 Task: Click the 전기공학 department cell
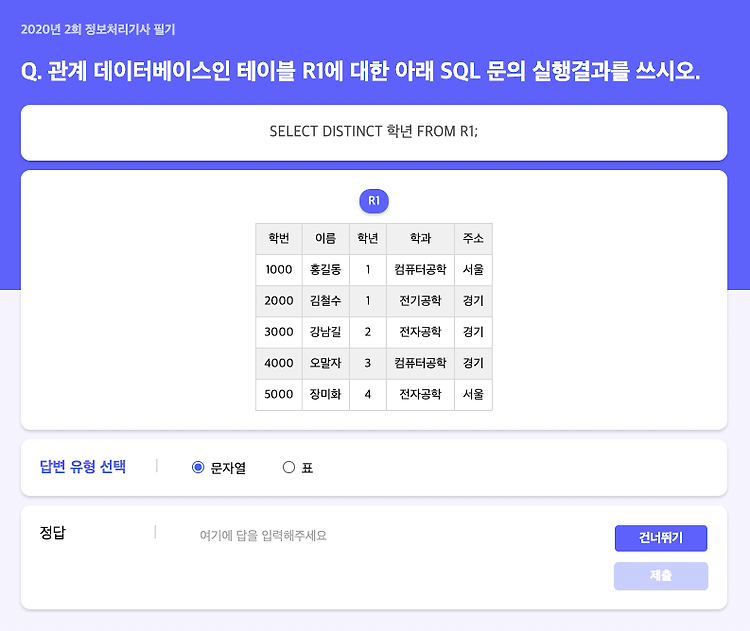tap(420, 301)
